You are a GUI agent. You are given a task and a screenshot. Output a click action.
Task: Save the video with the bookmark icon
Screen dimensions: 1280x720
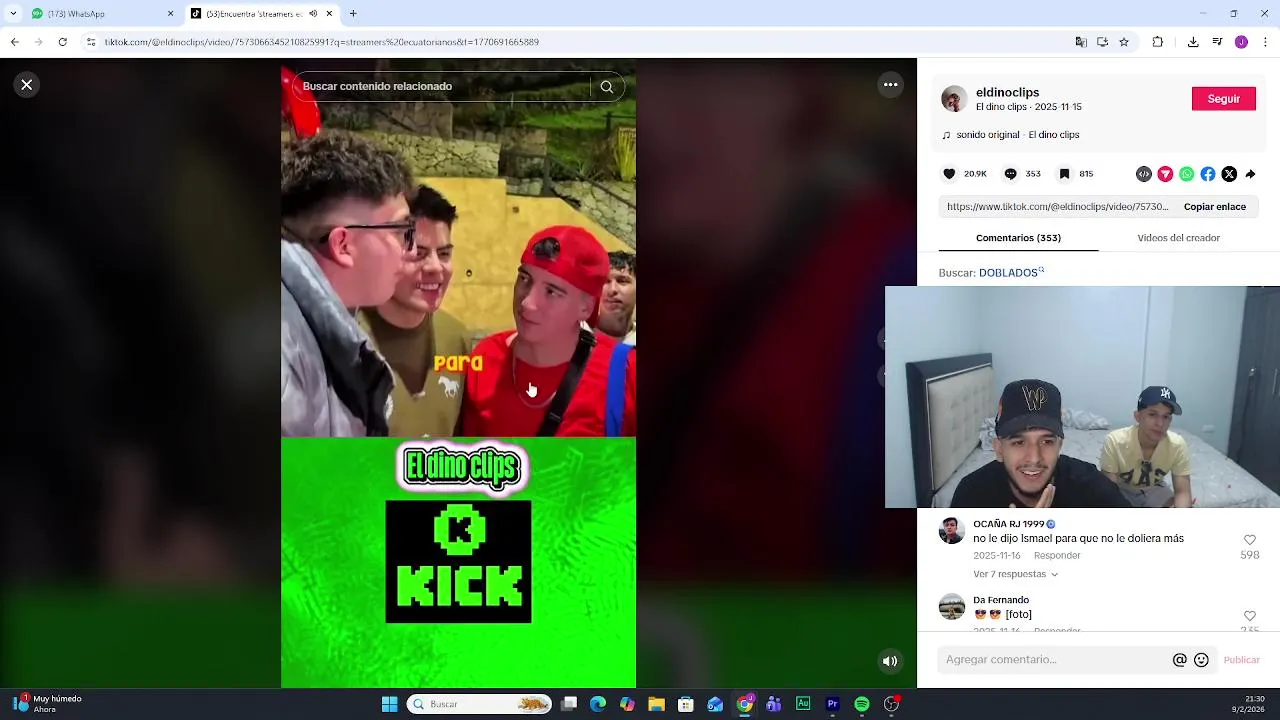(x=1064, y=174)
